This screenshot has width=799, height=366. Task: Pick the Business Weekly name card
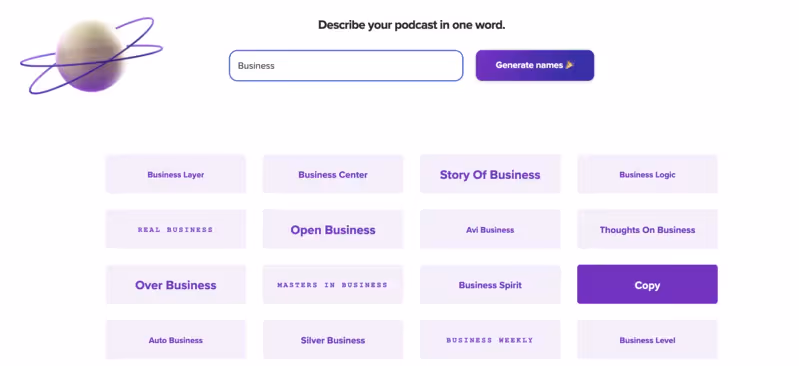tap(490, 339)
